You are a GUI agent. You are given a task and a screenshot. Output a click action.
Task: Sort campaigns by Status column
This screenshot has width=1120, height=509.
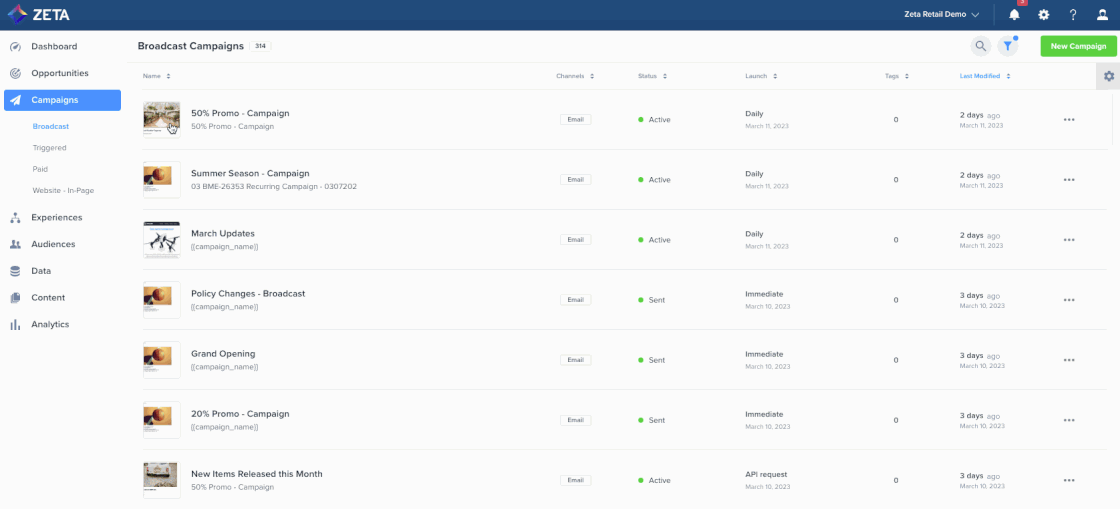click(x=652, y=76)
